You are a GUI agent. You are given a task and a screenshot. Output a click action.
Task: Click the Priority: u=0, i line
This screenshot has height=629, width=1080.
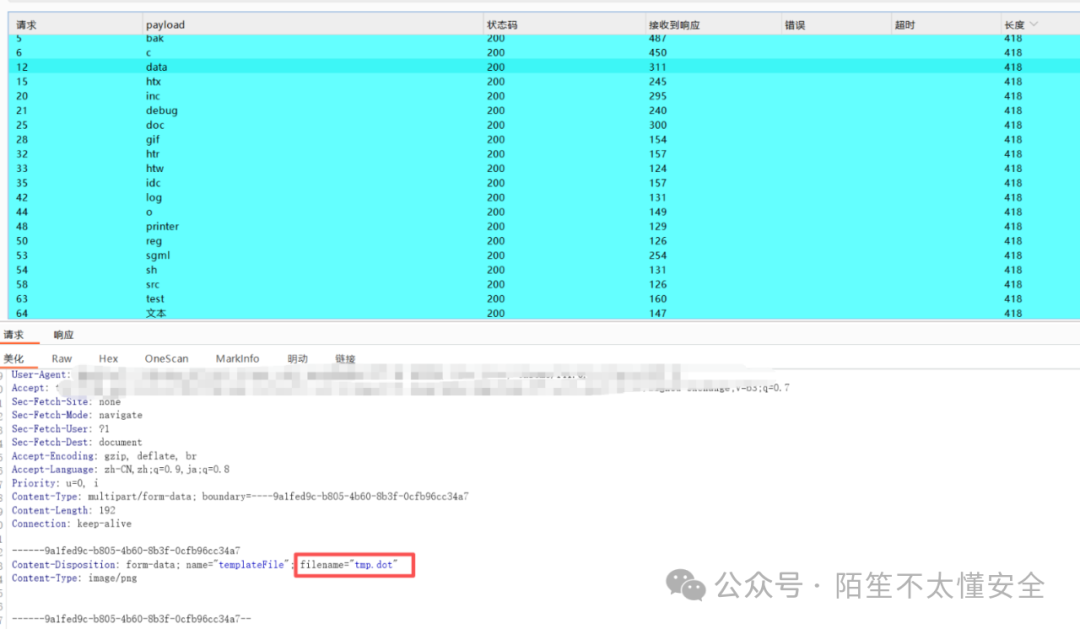55,483
